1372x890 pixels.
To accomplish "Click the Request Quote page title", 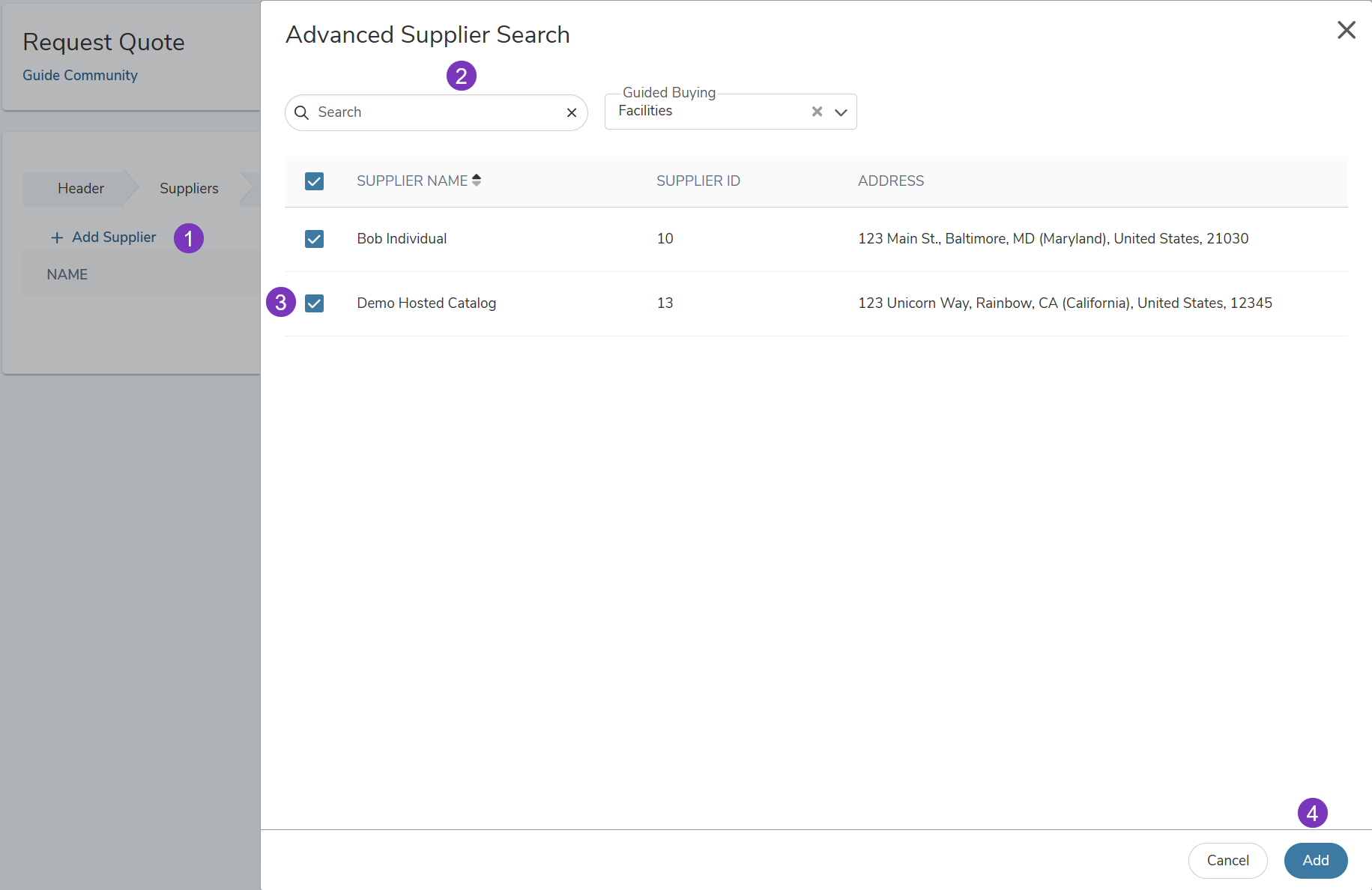I will coord(103,42).
